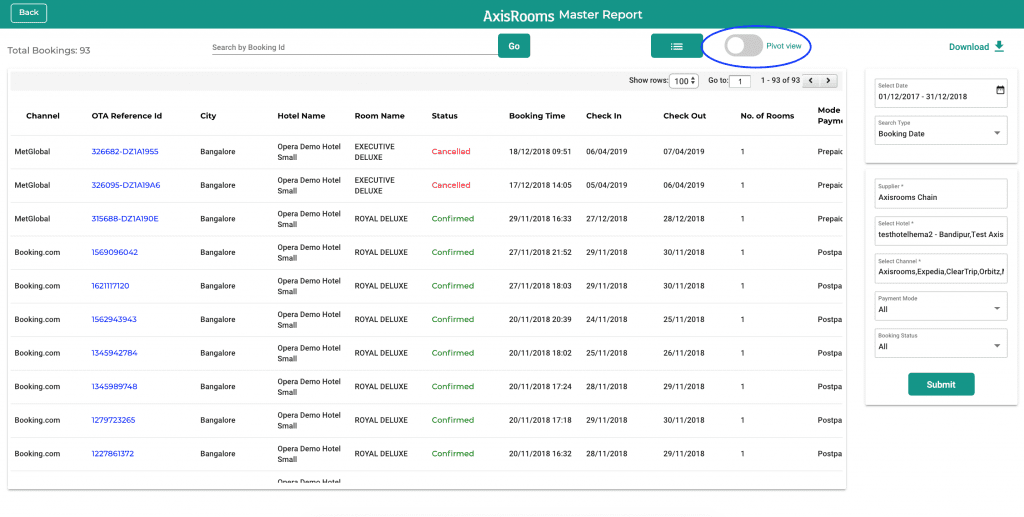Open booking 1569096042 link
This screenshot has height=517, width=1024.
click(x=114, y=252)
